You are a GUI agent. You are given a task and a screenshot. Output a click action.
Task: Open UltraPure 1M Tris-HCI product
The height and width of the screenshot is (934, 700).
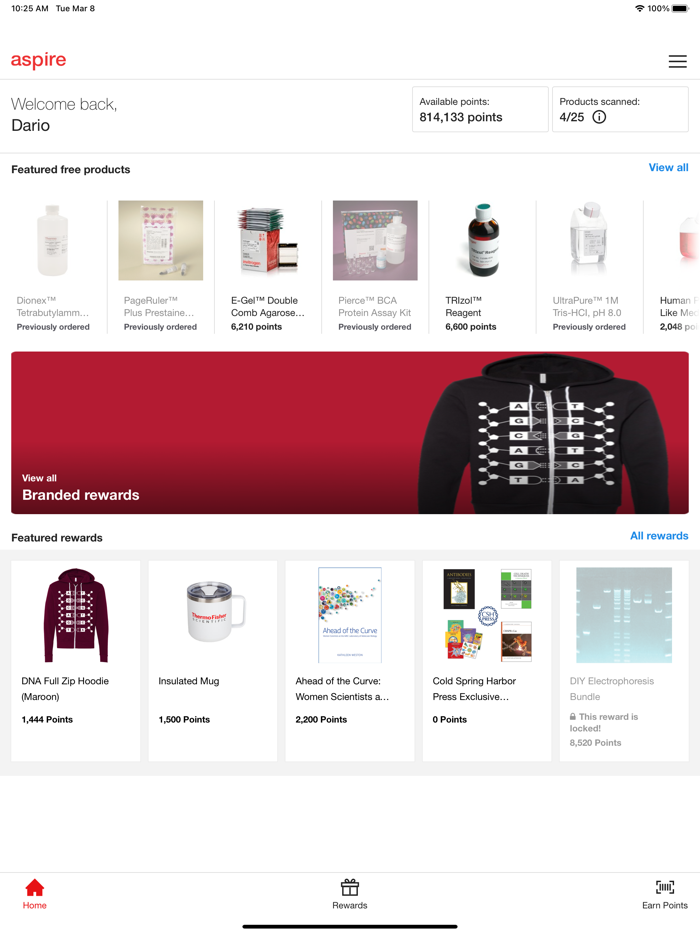[590, 266]
